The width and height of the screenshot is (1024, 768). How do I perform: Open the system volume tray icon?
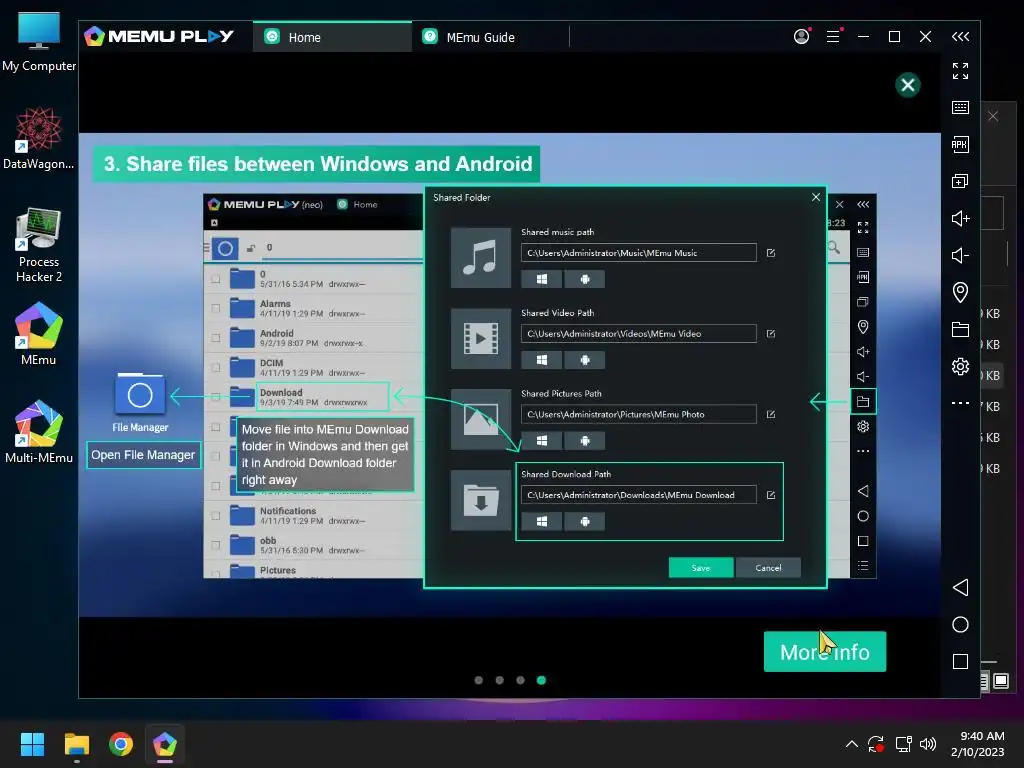tap(927, 744)
